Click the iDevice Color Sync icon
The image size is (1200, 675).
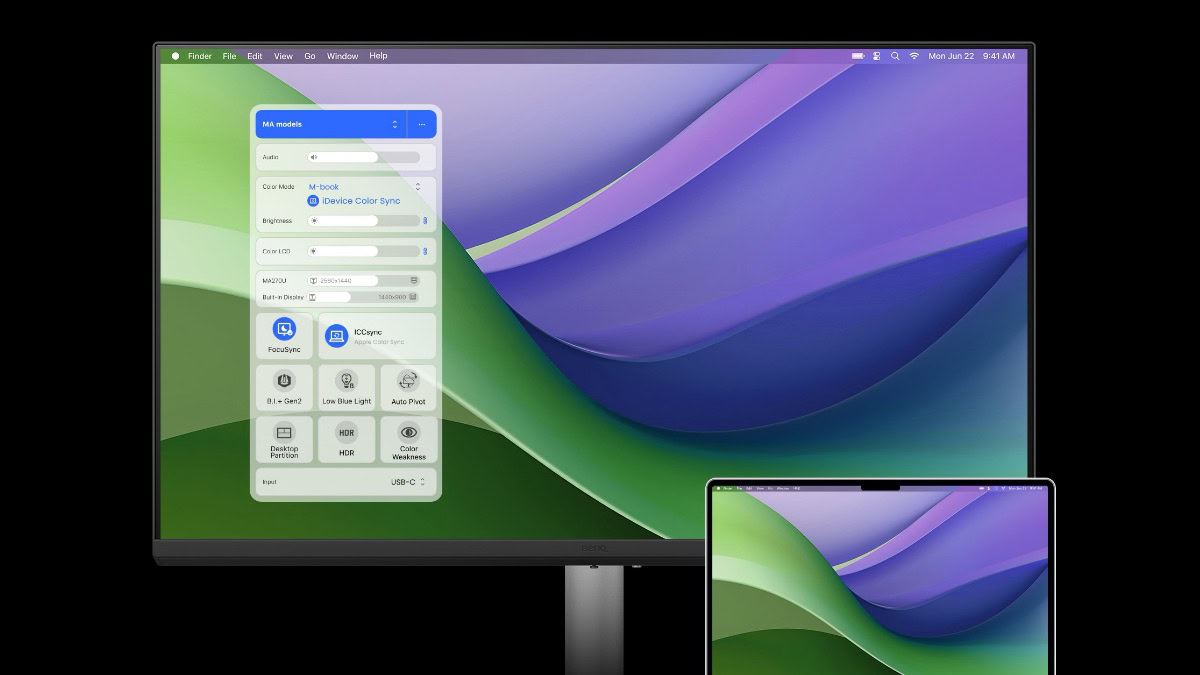(x=313, y=201)
